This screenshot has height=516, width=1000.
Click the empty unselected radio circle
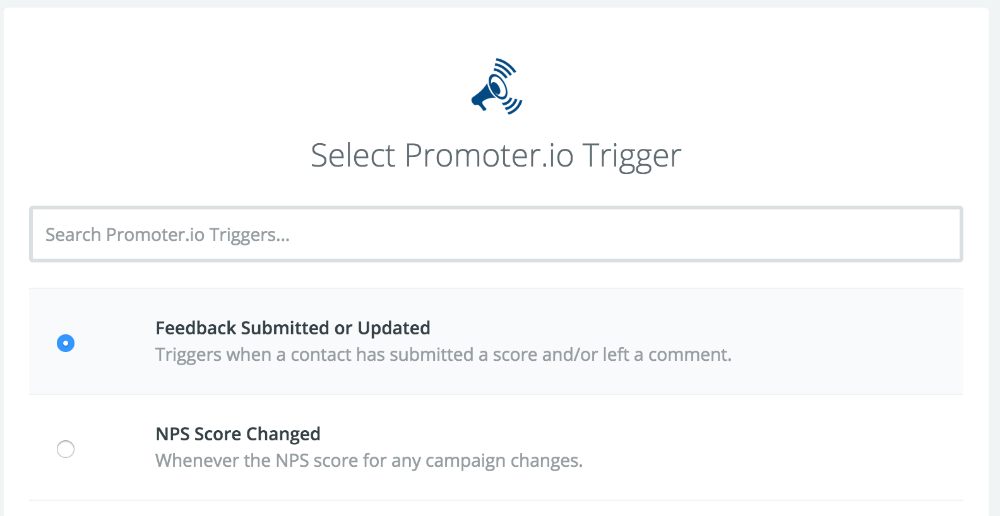coord(66,449)
